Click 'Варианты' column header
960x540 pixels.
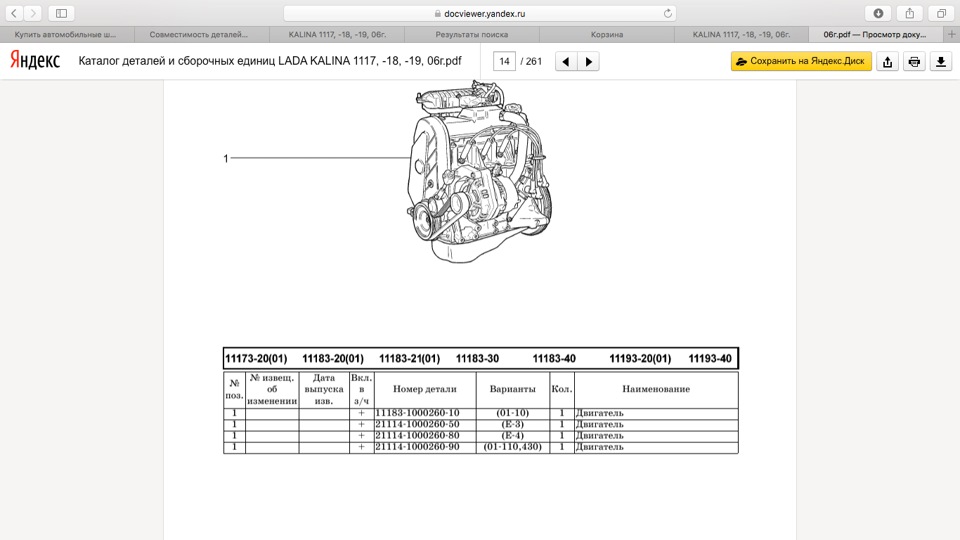tap(512, 389)
